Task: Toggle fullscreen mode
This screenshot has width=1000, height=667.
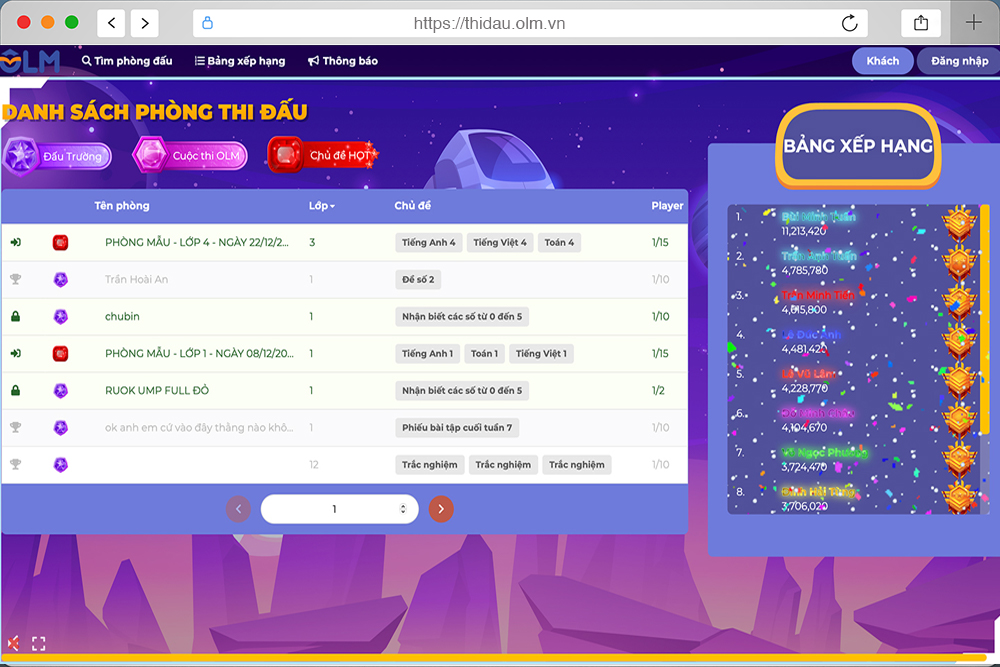Action: tap(39, 643)
